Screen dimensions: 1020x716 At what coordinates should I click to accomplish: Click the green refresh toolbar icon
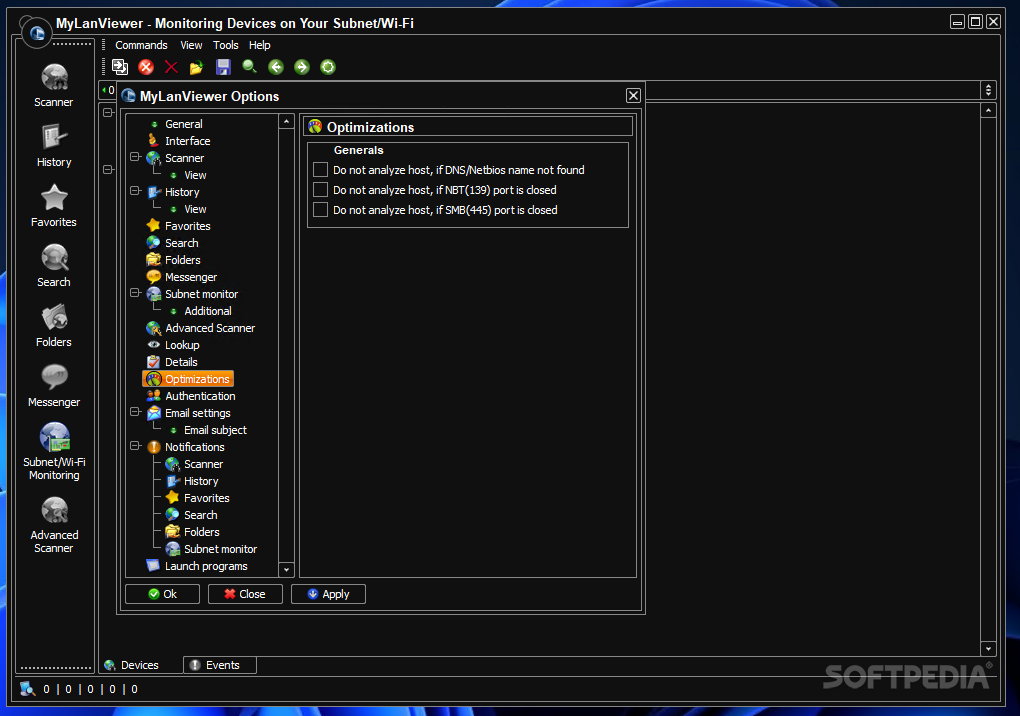pyautogui.click(x=328, y=67)
